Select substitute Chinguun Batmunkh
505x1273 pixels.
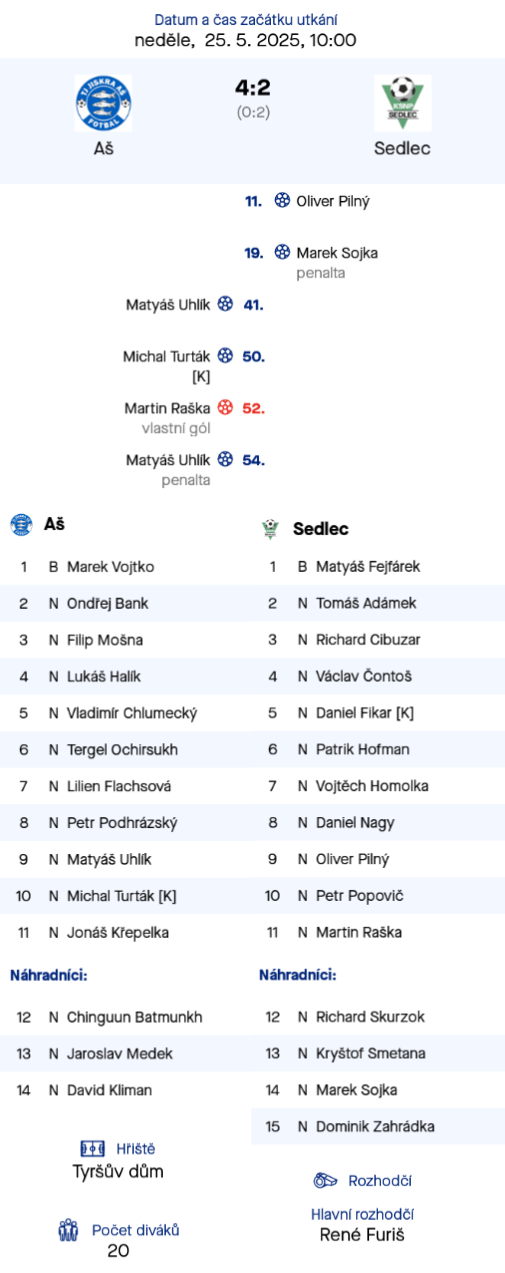(x=135, y=1017)
